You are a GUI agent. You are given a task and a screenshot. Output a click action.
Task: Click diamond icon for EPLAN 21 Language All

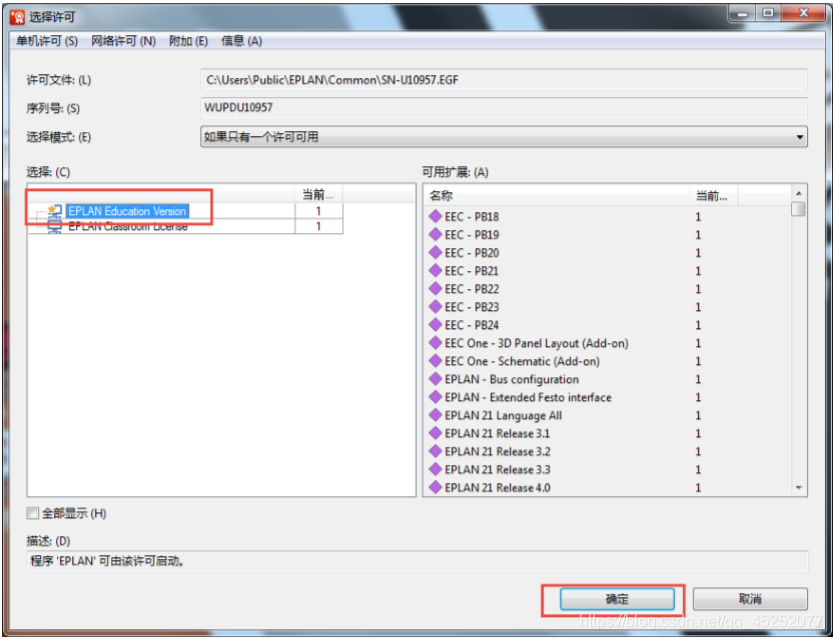point(435,415)
